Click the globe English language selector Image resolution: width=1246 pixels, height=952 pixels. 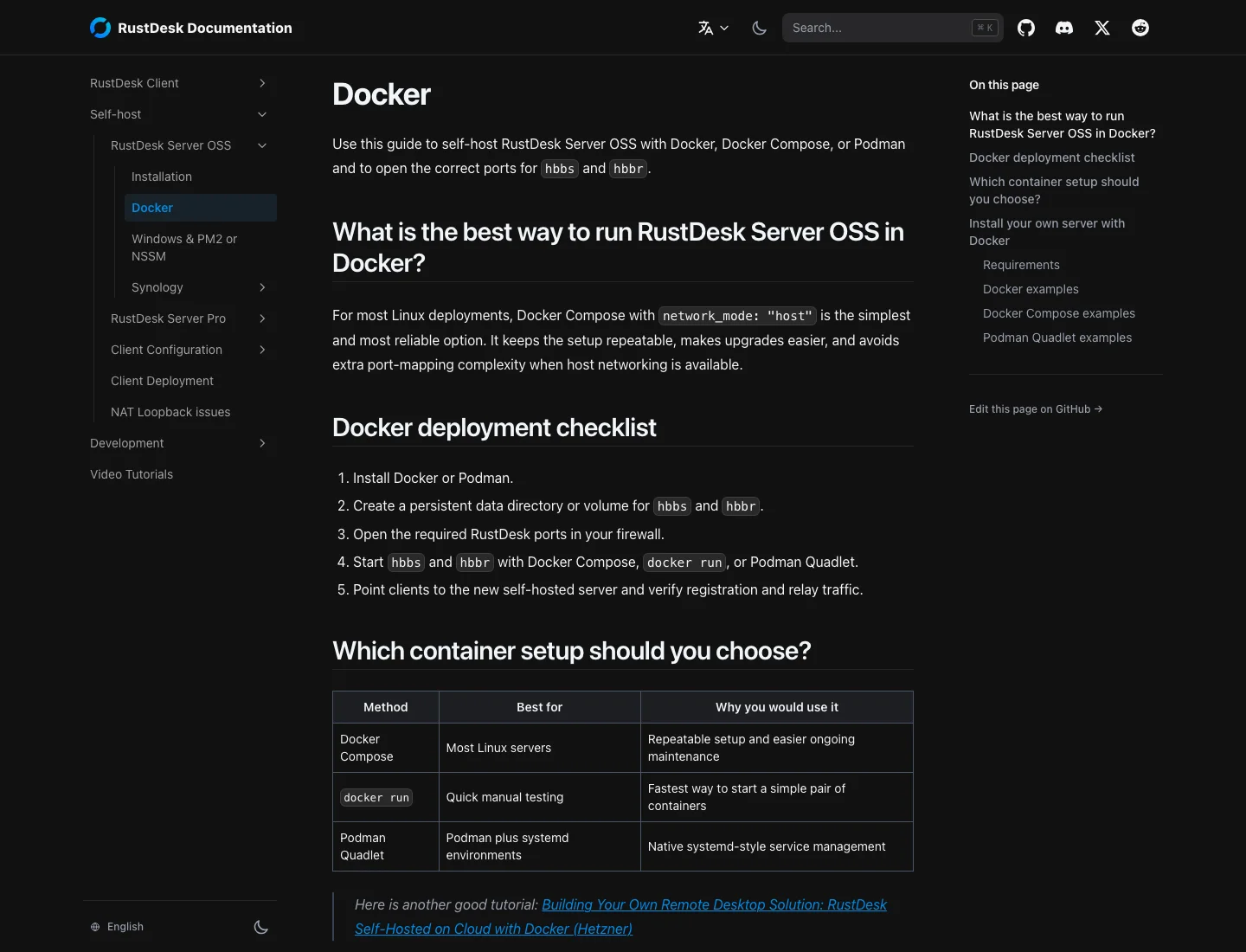(117, 927)
